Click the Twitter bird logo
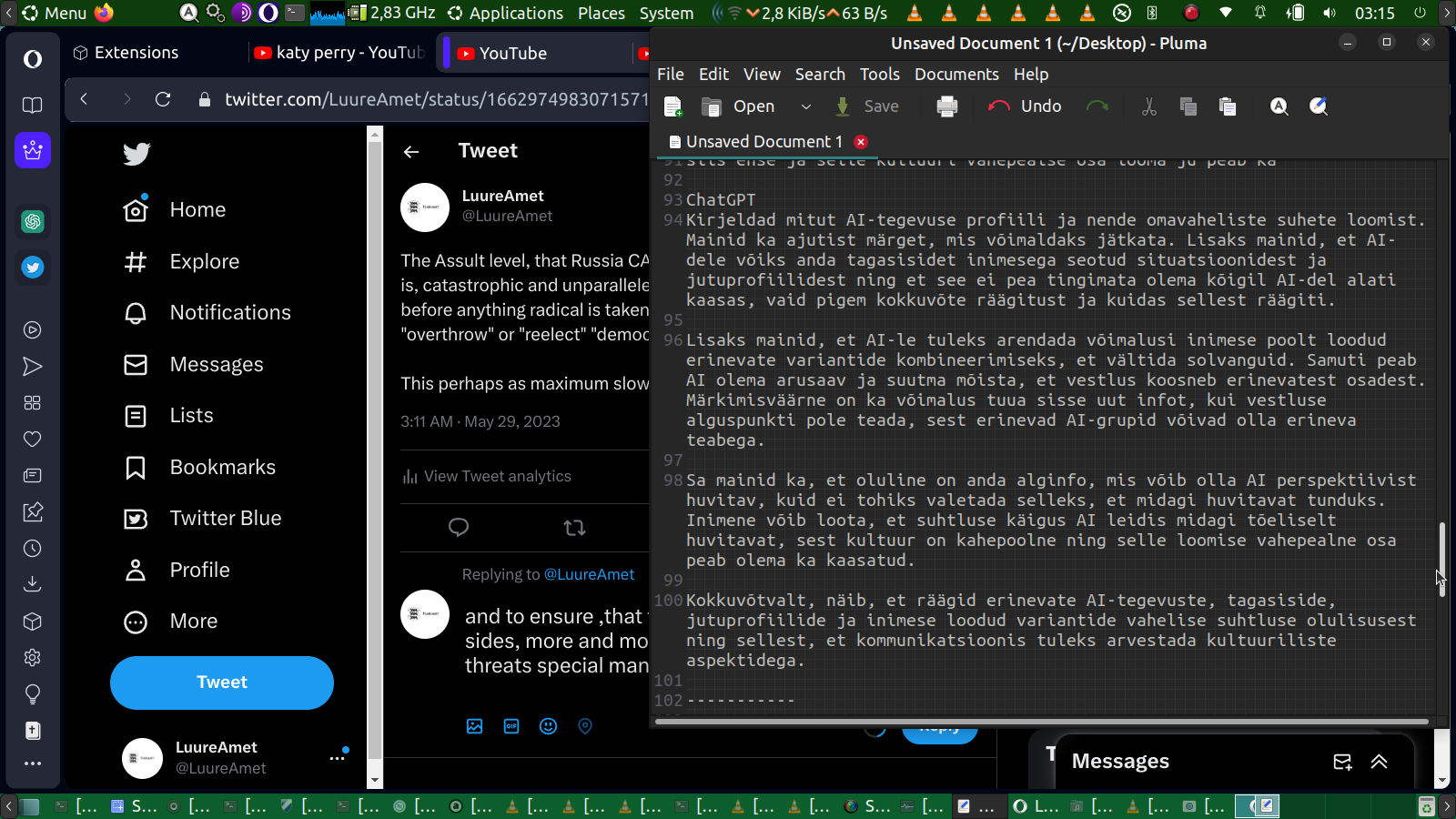 (x=136, y=153)
